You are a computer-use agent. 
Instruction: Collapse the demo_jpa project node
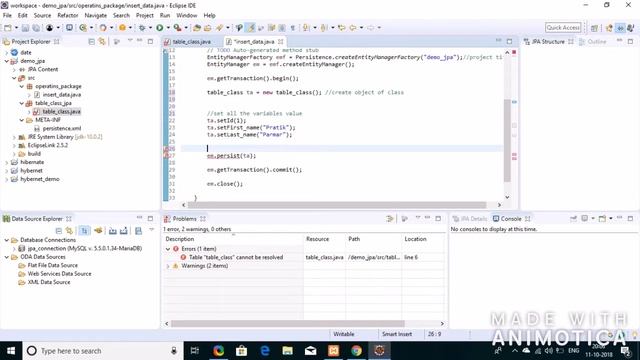7,61
